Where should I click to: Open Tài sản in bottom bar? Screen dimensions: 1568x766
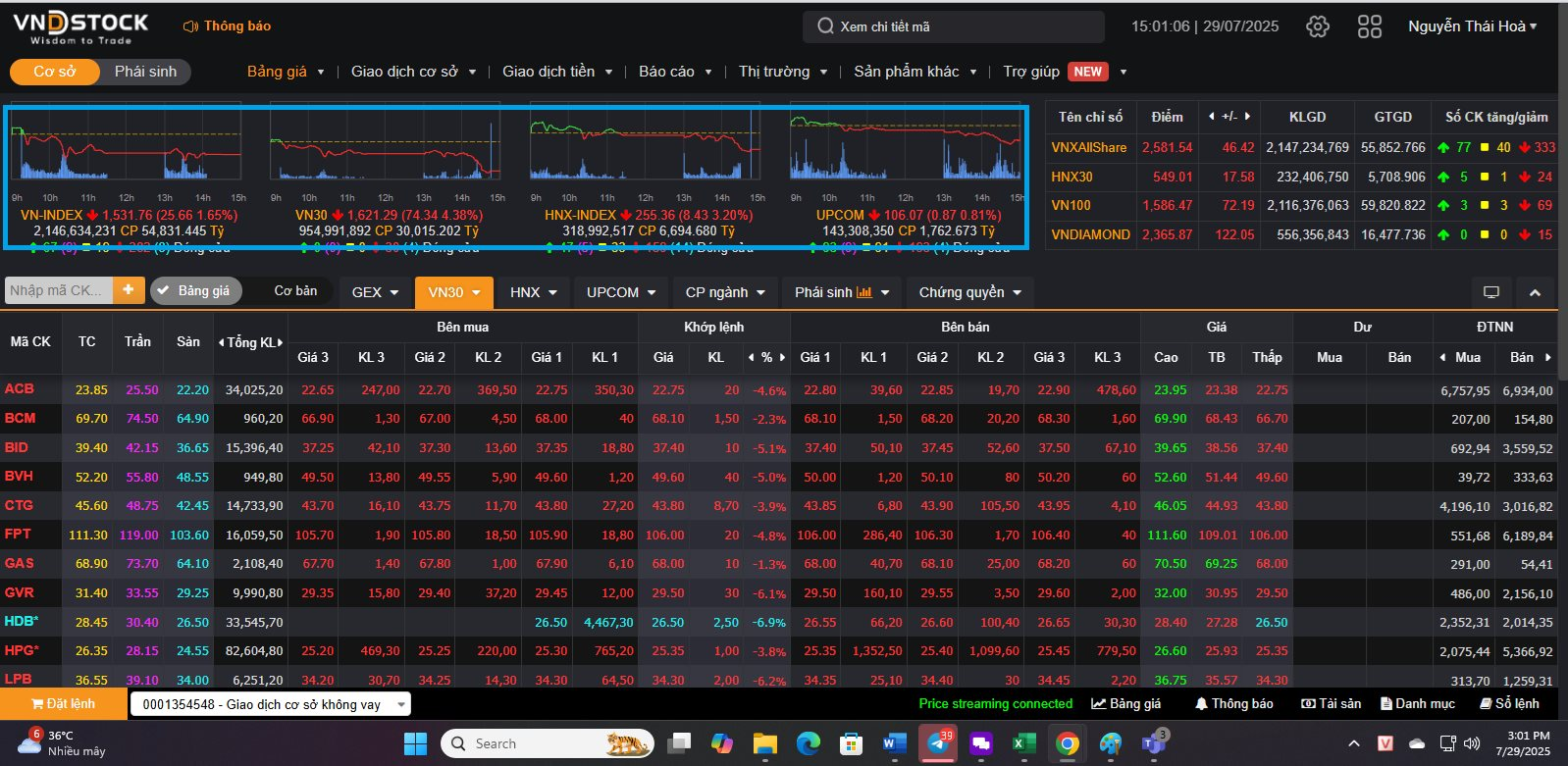tap(1331, 704)
